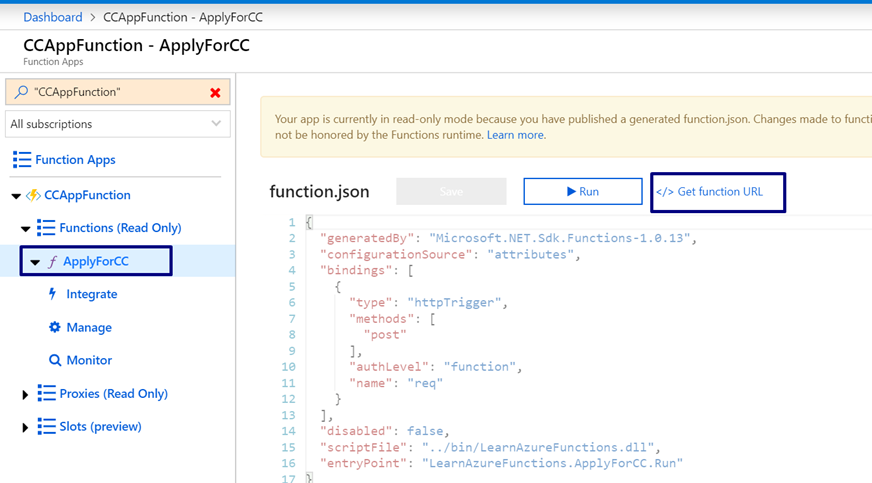Clear the "CCAppFunction" search with the red X
The width and height of the screenshot is (872, 483).
[x=215, y=93]
